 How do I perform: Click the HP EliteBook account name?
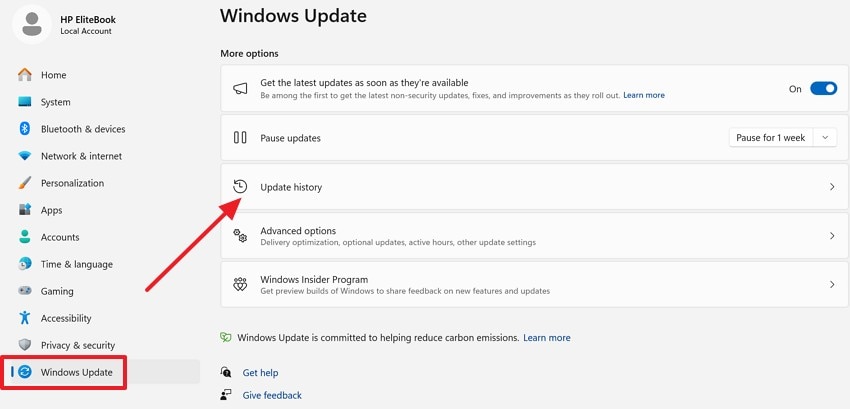(88, 20)
